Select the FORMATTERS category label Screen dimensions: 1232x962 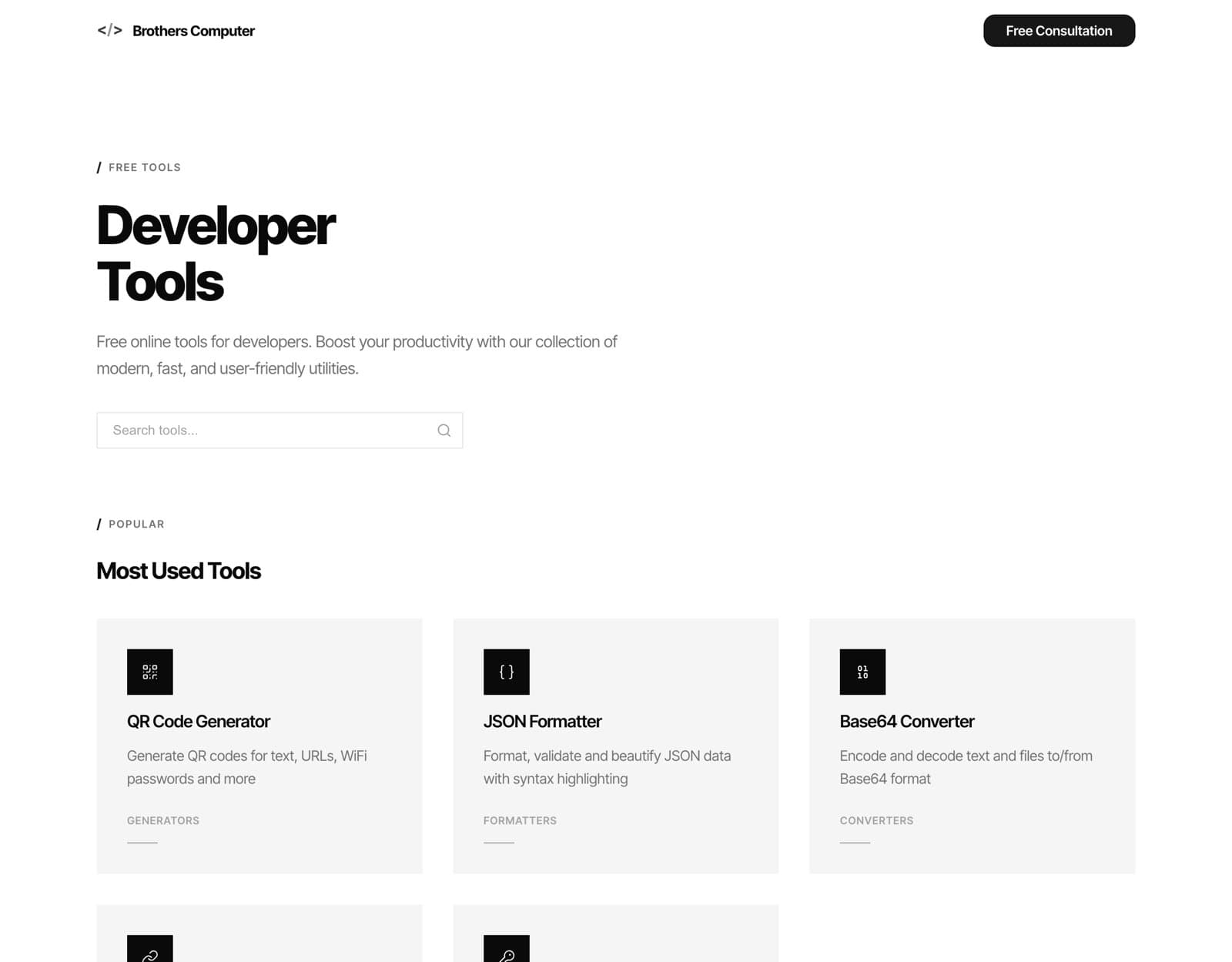(x=520, y=821)
